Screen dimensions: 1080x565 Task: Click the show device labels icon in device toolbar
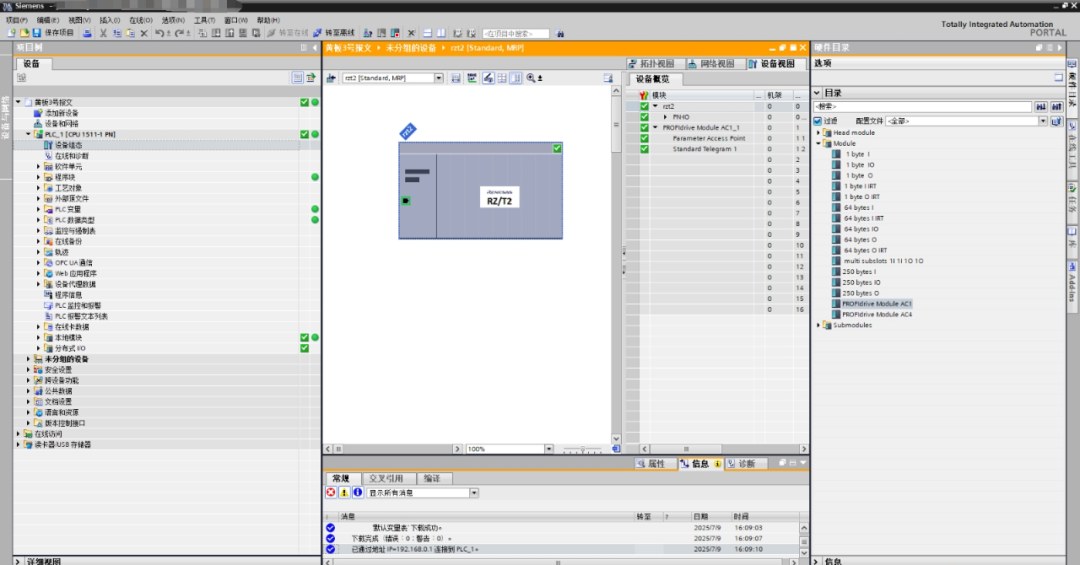pyautogui.click(x=488, y=78)
